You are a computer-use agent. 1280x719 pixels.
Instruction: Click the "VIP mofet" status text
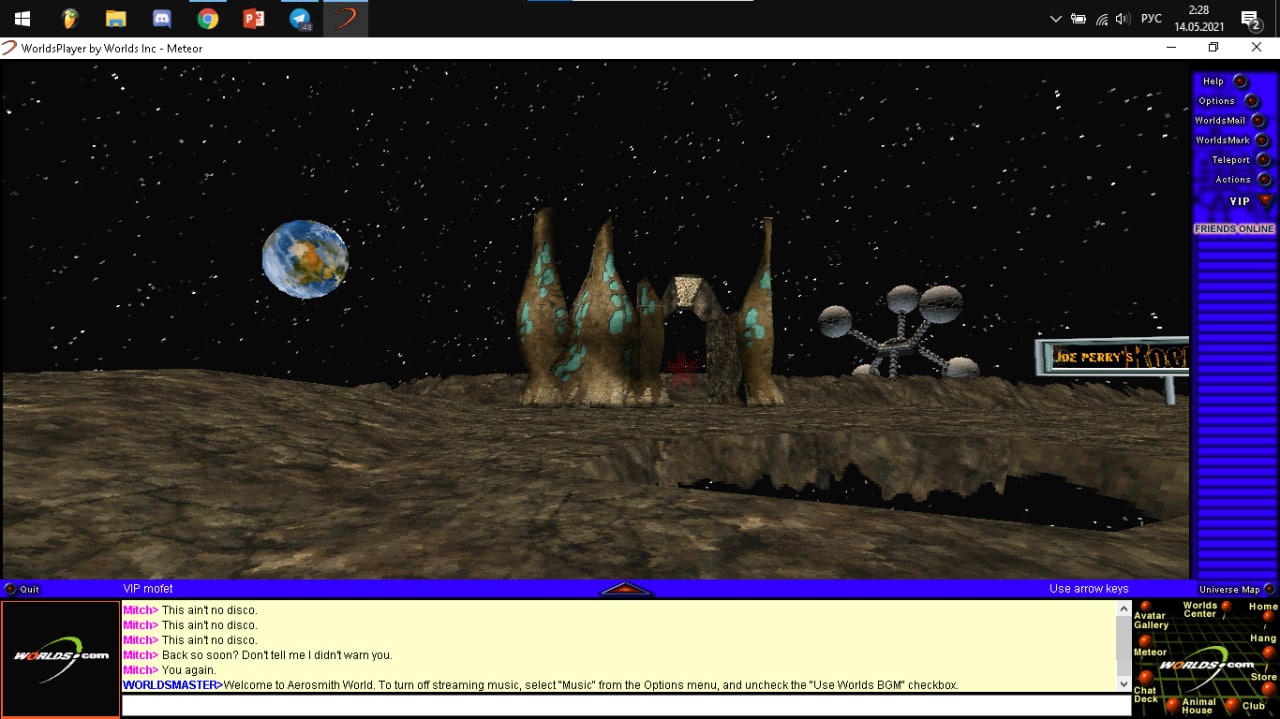[x=148, y=589]
